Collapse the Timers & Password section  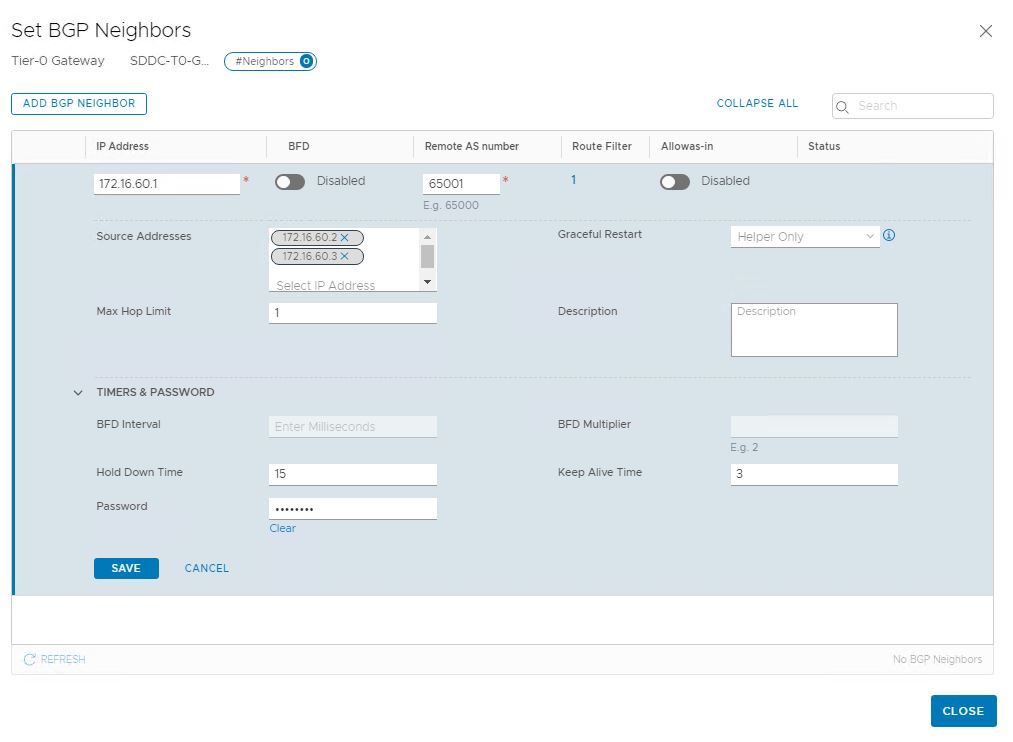point(78,393)
